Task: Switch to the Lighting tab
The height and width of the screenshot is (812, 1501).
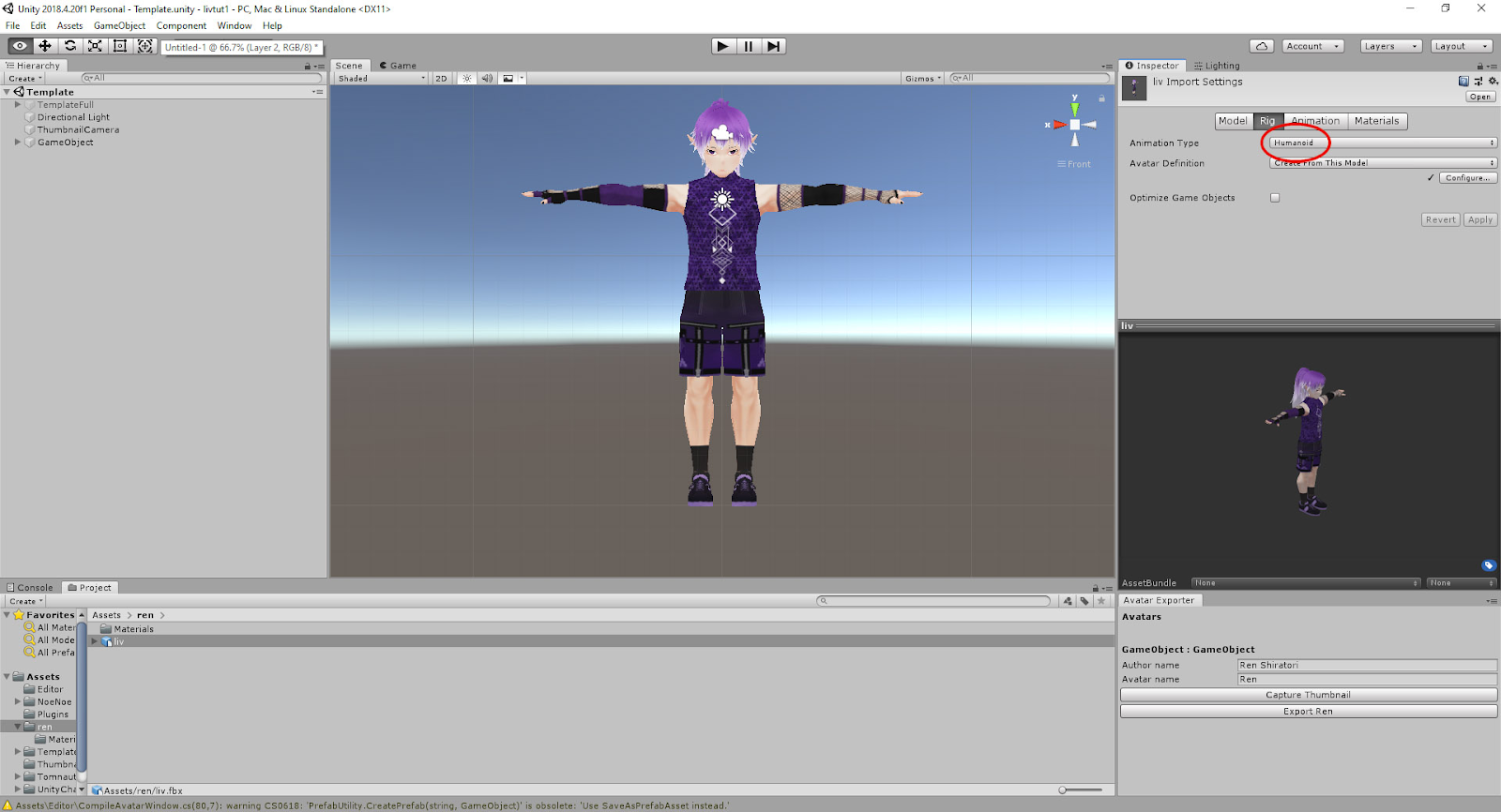Action: 1217,66
